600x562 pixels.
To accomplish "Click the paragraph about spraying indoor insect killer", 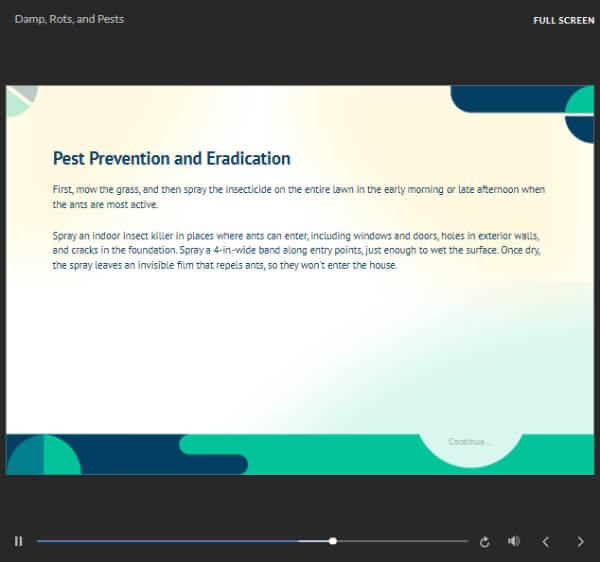I will 300,250.
